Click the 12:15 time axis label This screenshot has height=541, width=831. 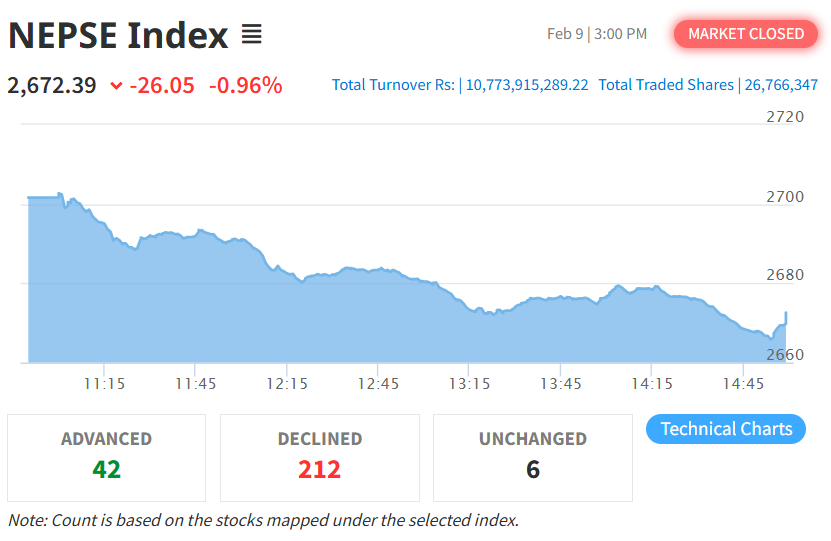287,383
